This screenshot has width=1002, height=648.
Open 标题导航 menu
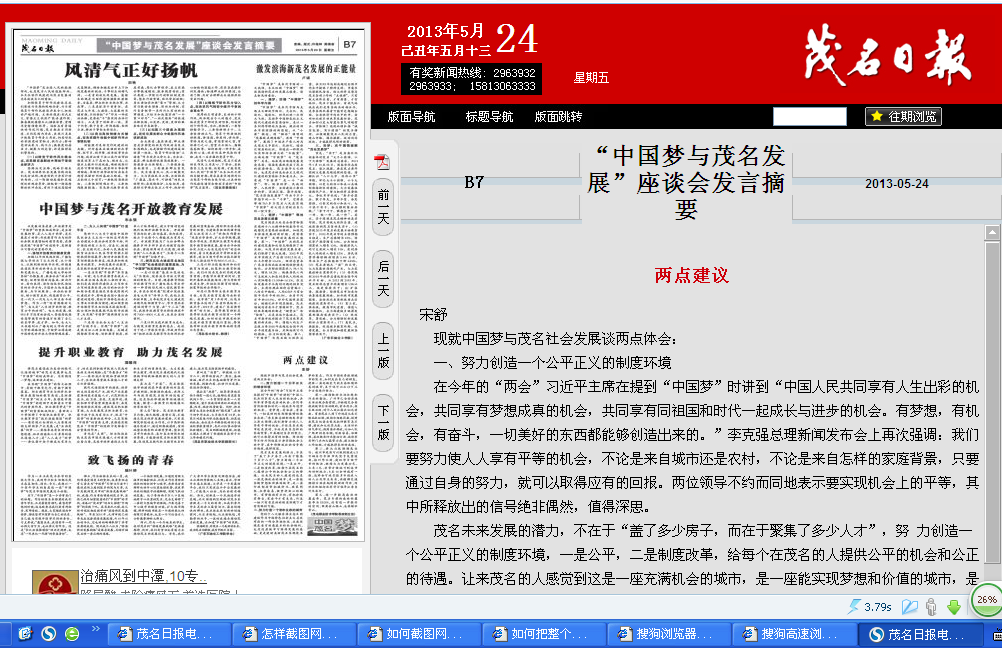[x=489, y=116]
